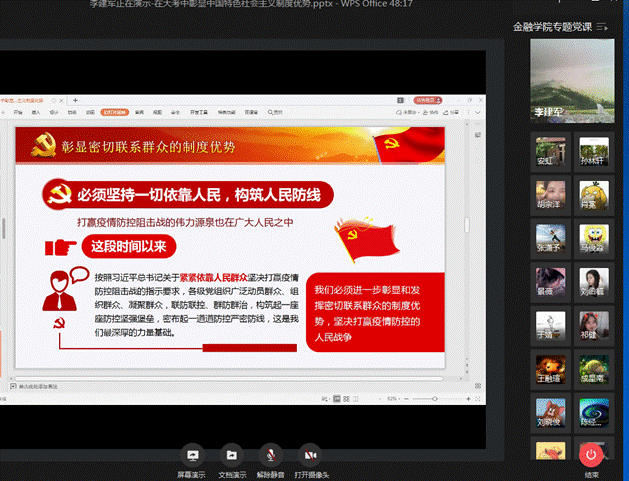Image resolution: width=629 pixels, height=481 pixels.
Task: Turn on camera with 打开摄像头
Action: (x=310, y=457)
